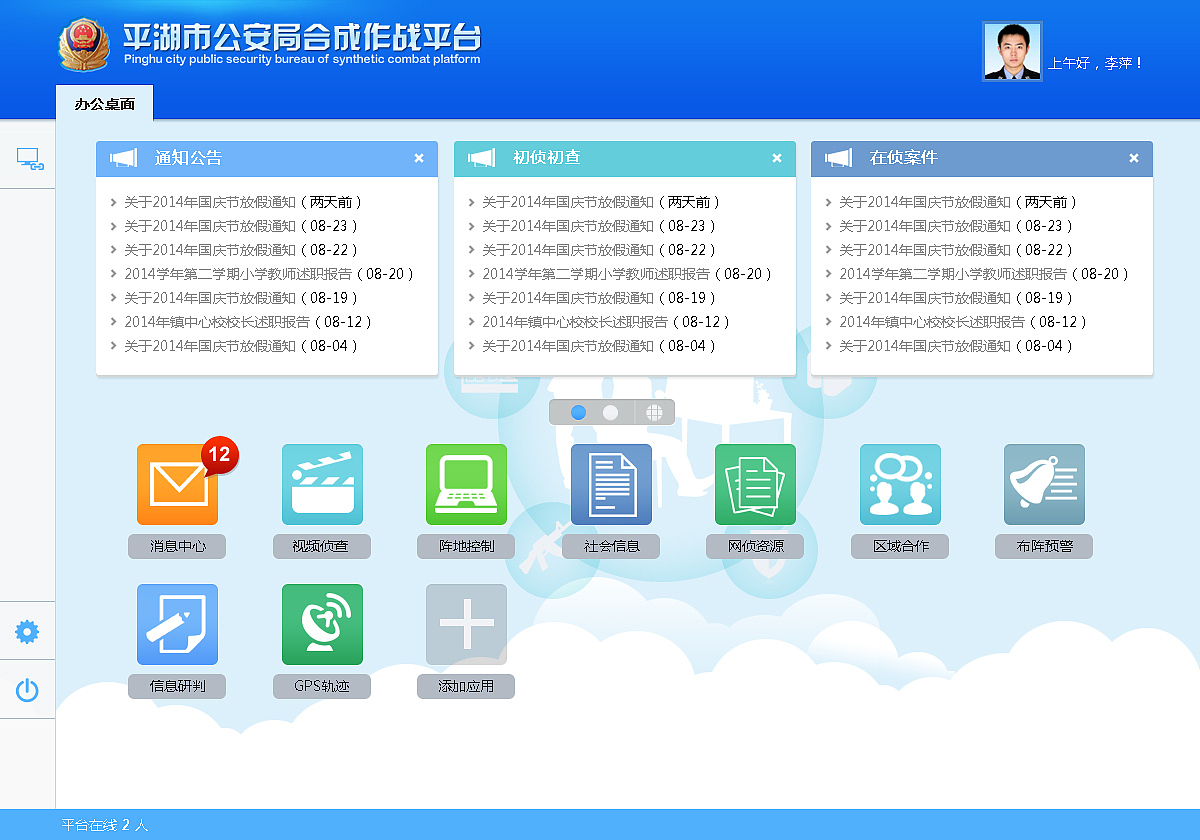The height and width of the screenshot is (840, 1200).
Task: Switch to the 办公桌面 tab
Action: pos(105,104)
